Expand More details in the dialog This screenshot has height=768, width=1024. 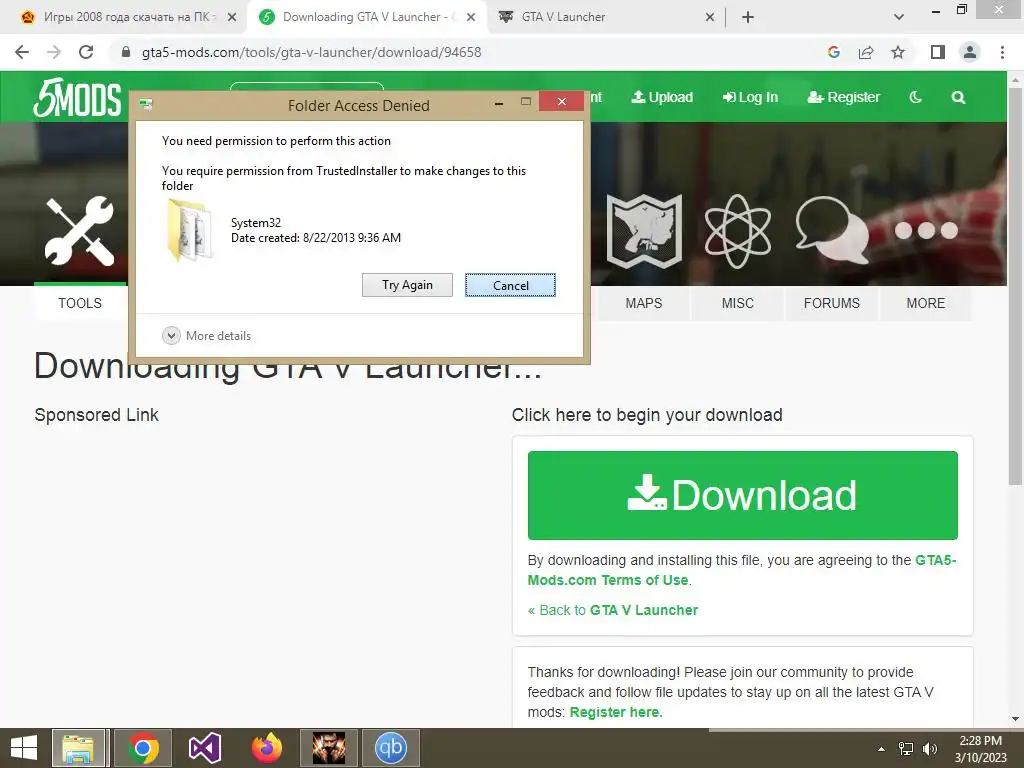(x=206, y=336)
